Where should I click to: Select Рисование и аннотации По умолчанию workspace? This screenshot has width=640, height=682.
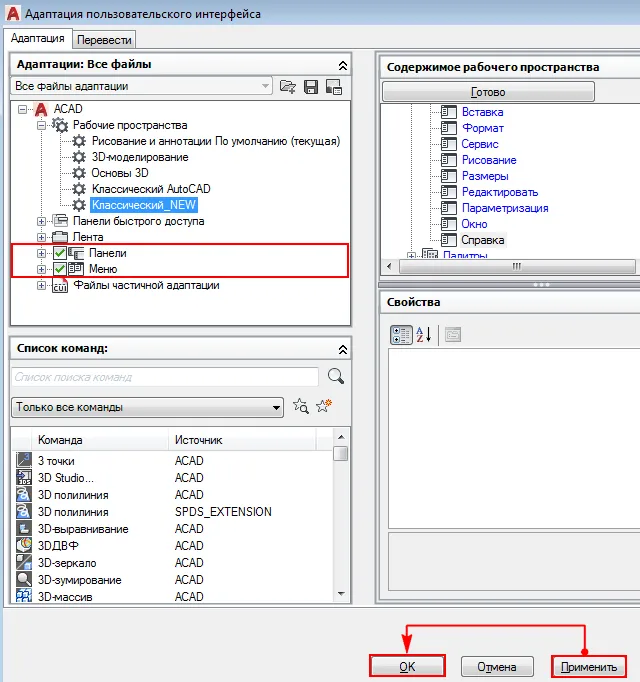point(216,141)
